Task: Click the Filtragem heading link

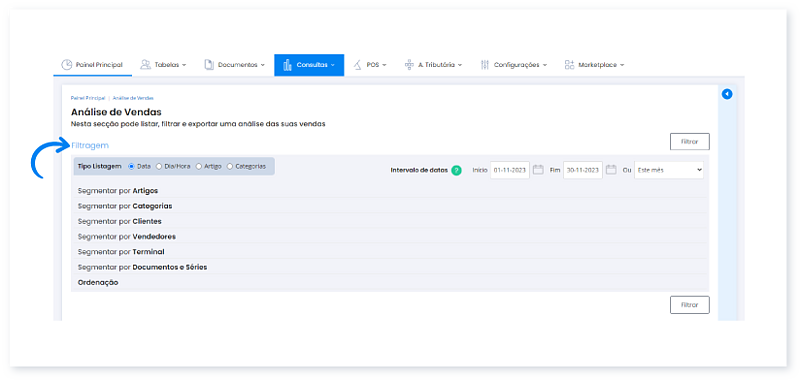Action: (x=90, y=145)
